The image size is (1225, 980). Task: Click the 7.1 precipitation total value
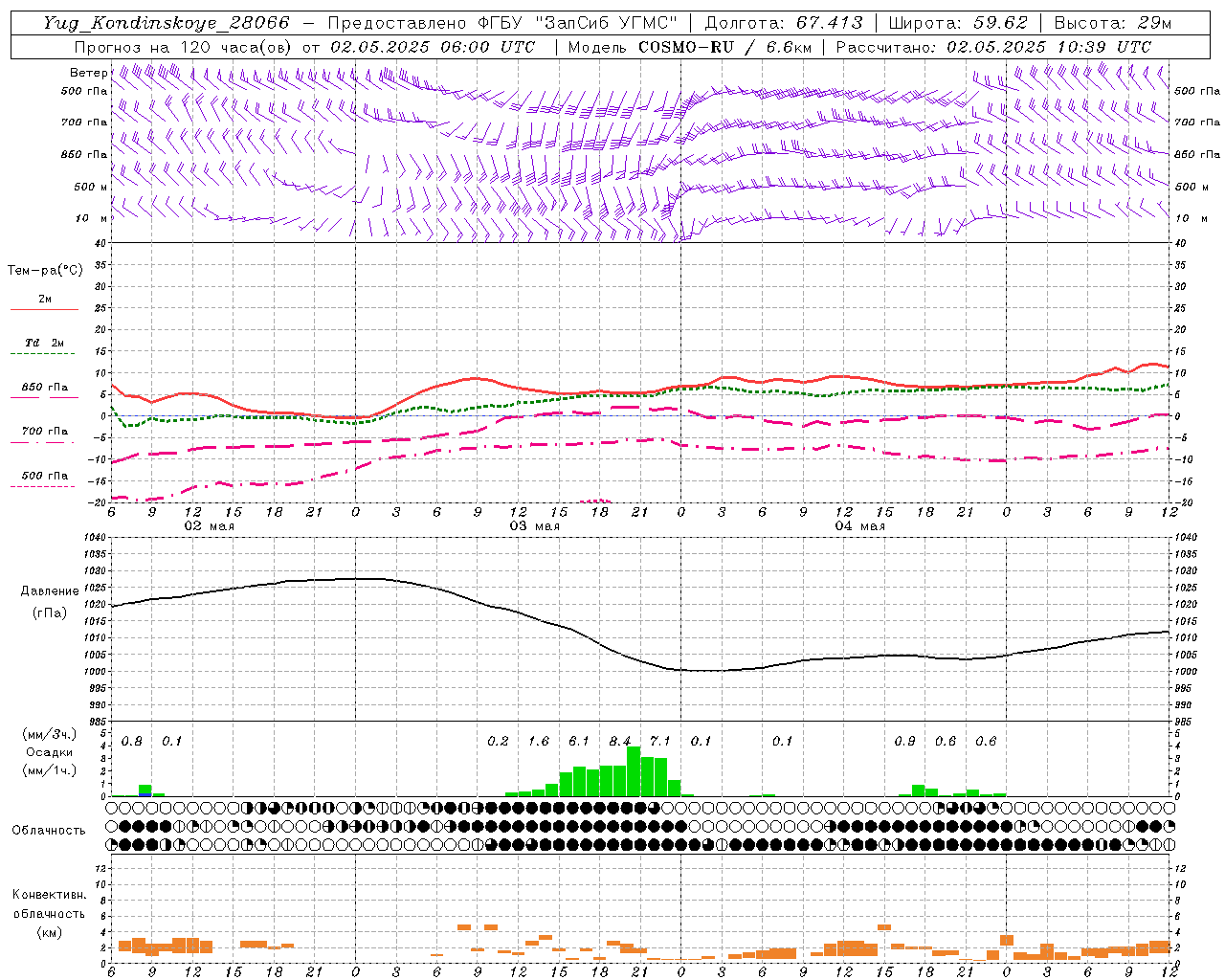pos(660,742)
